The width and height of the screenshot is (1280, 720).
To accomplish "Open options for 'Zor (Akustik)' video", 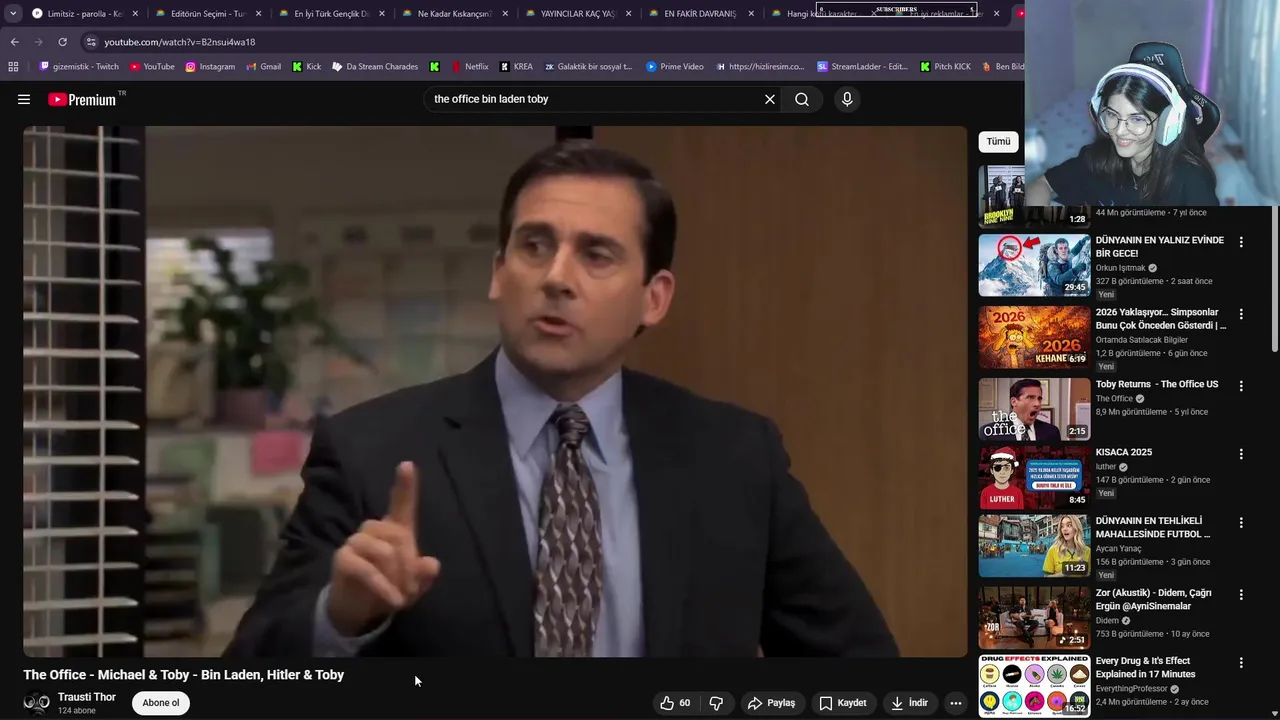I will click(x=1241, y=595).
